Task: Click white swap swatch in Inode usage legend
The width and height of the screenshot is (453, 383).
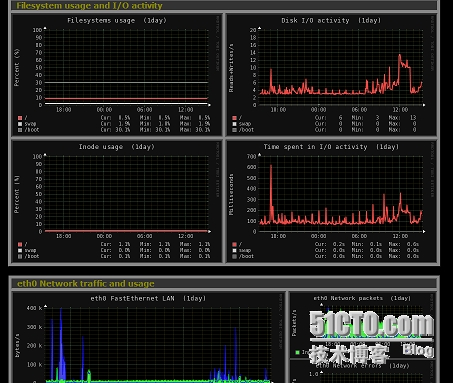Action: (x=20, y=250)
